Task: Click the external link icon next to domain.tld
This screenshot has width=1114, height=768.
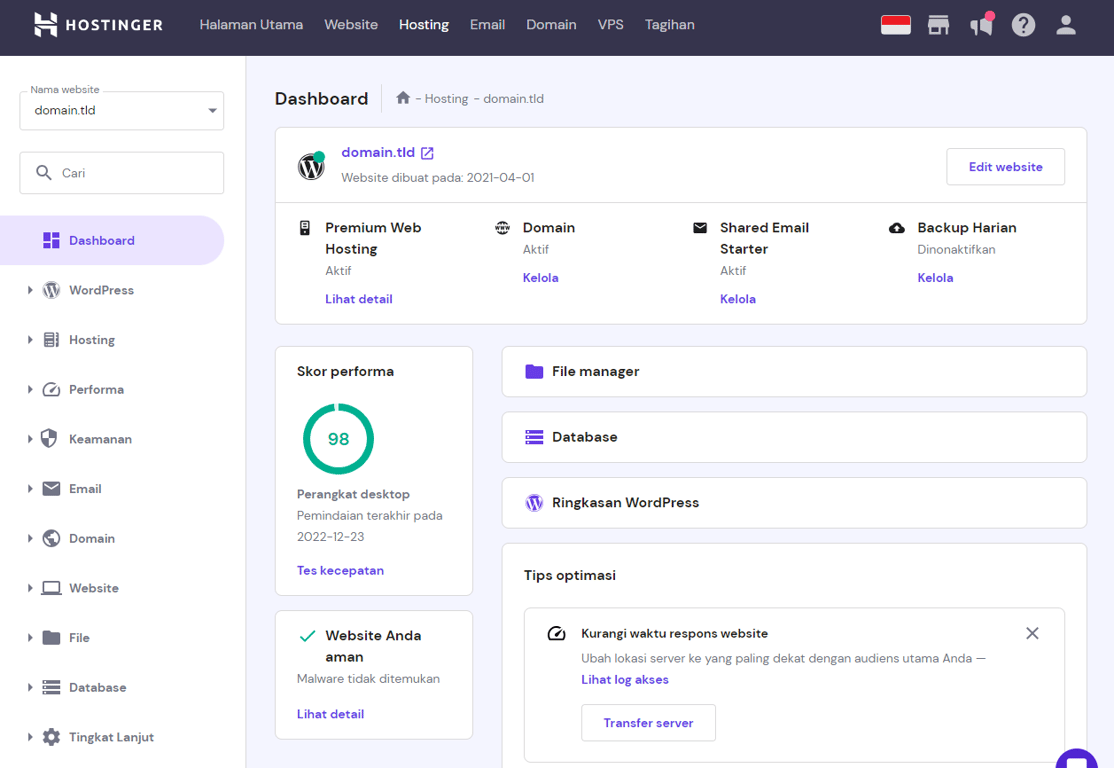Action: coord(427,153)
